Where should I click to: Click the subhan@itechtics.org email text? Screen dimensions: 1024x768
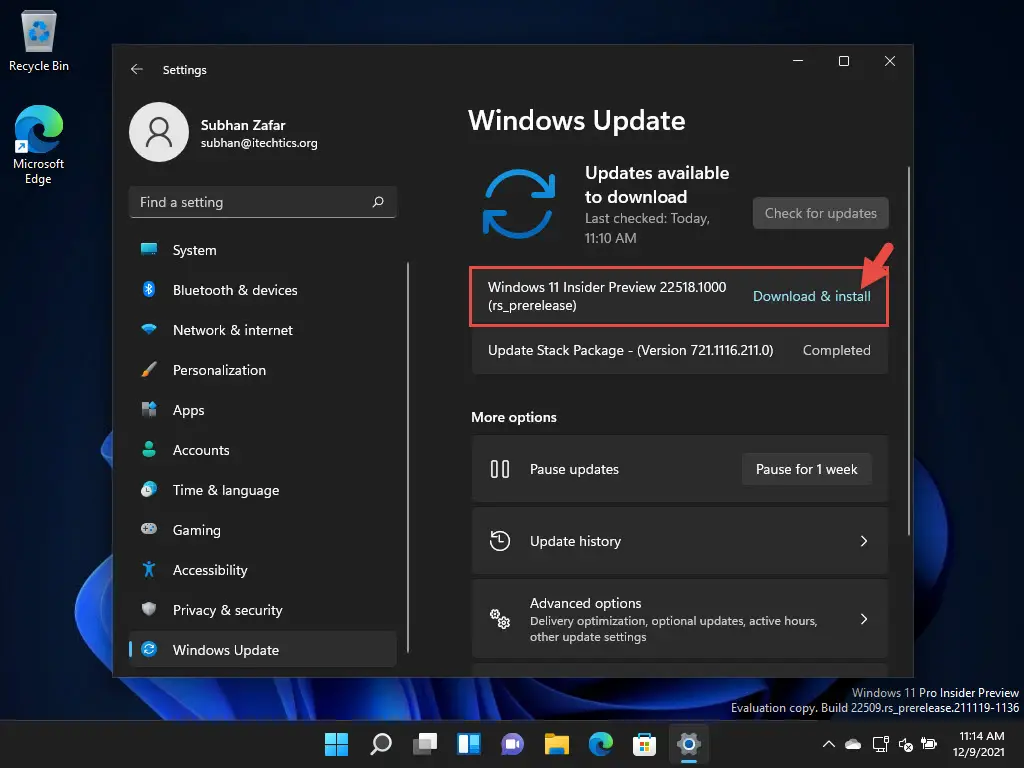pos(259,143)
